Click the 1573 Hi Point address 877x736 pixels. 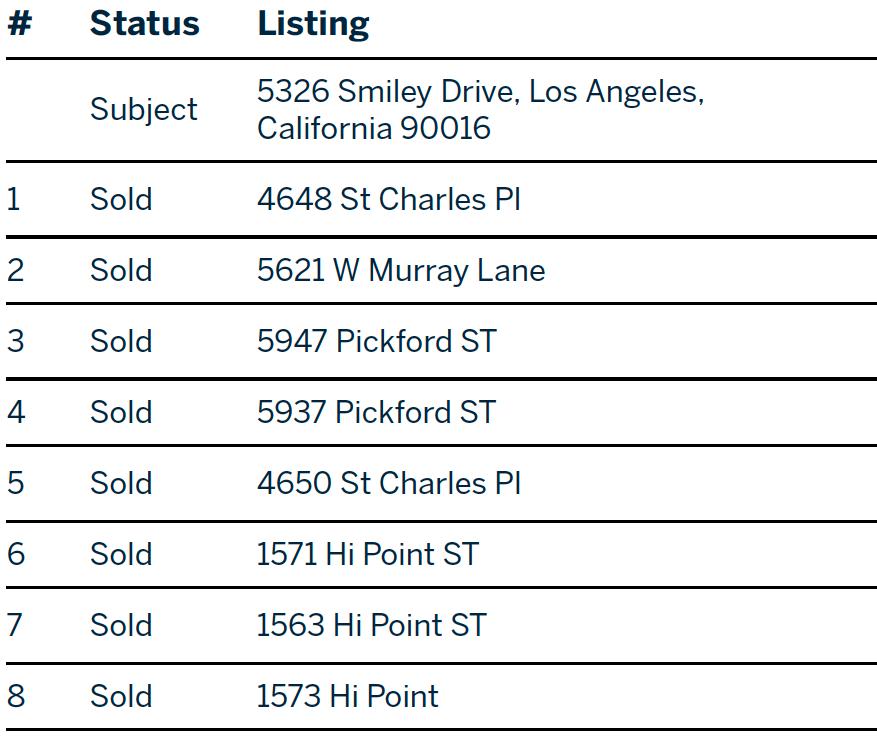point(347,696)
